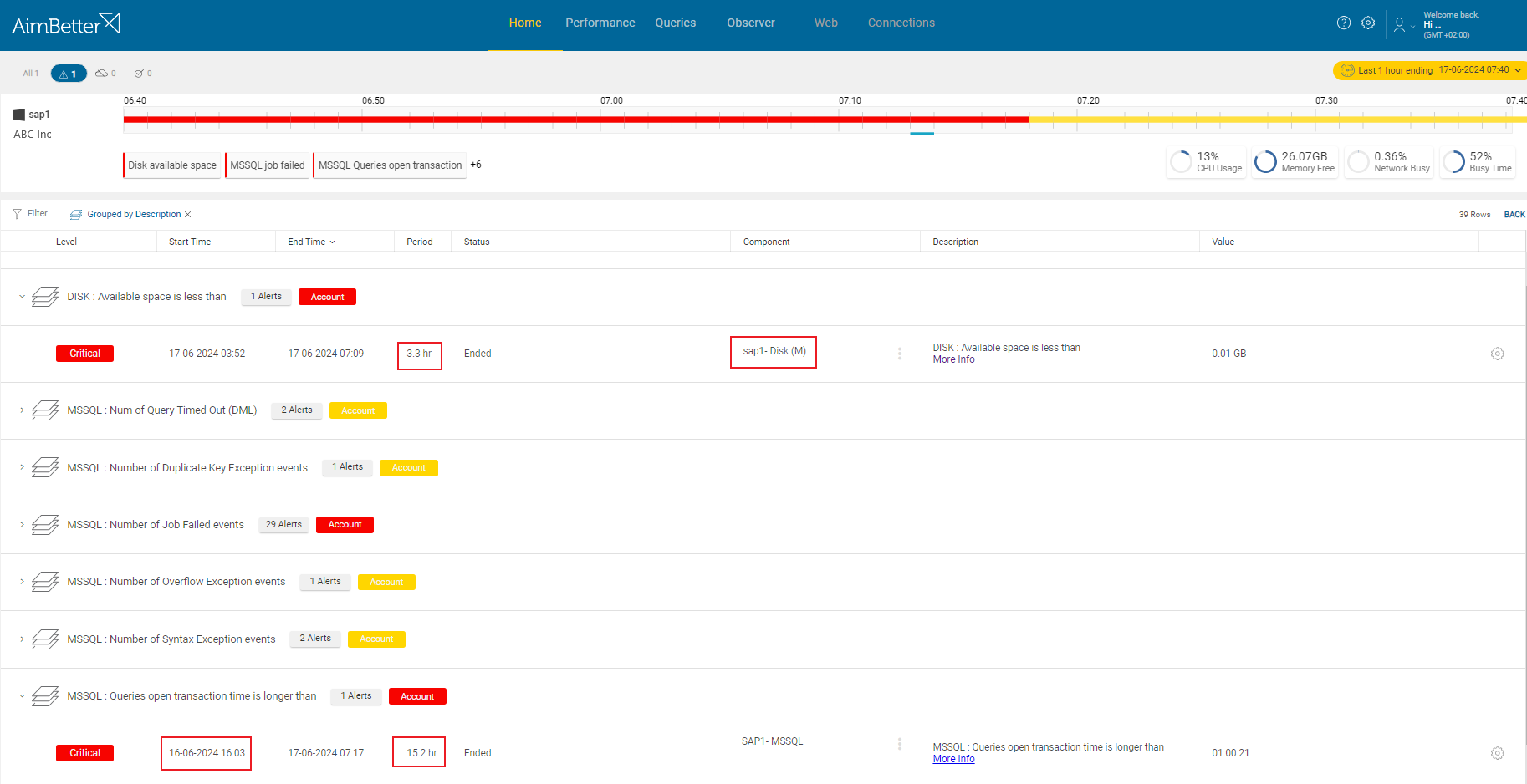
Task: Click the Disk available space tag
Action: point(172,165)
